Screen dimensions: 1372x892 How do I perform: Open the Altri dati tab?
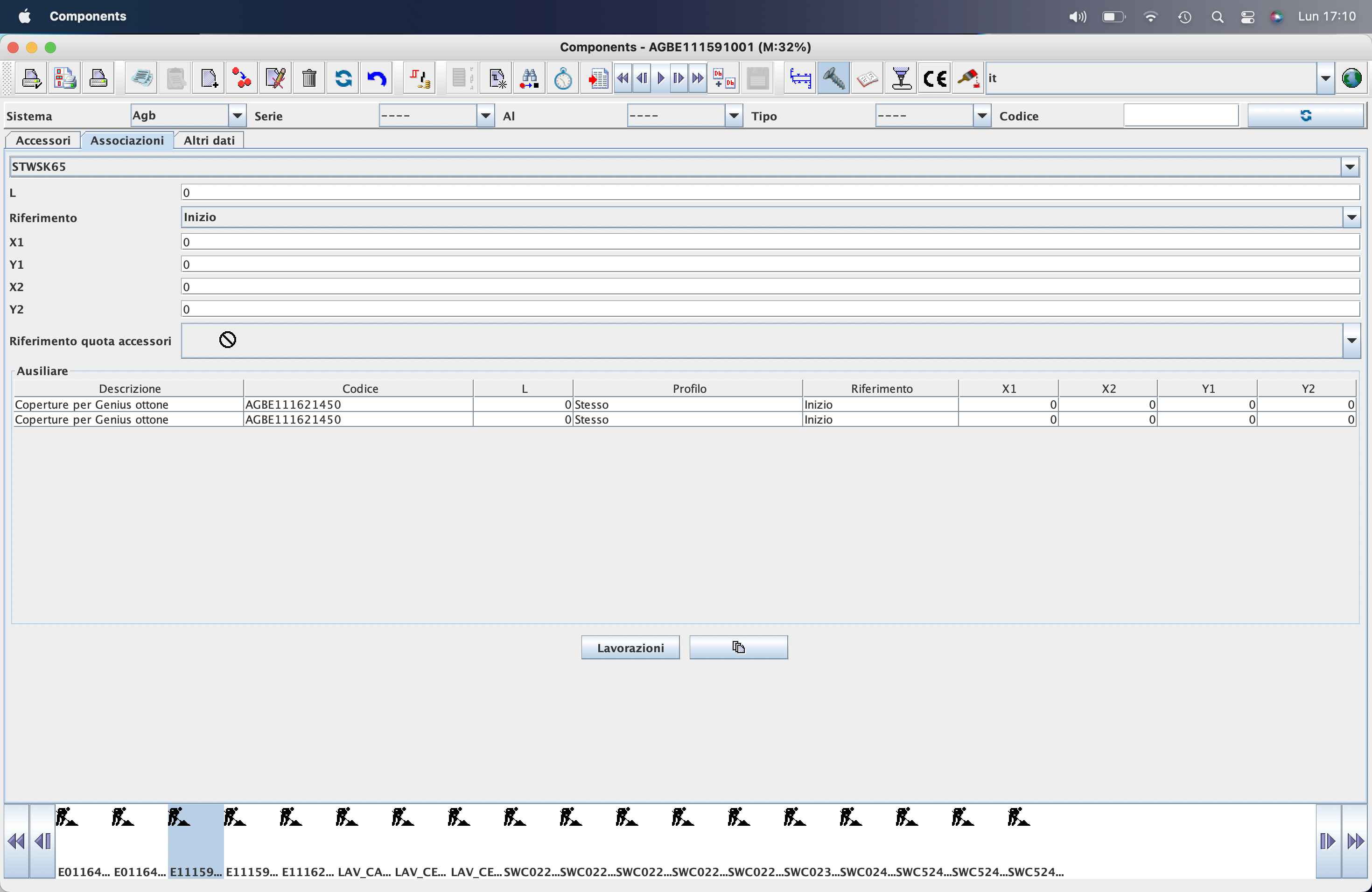coord(209,140)
